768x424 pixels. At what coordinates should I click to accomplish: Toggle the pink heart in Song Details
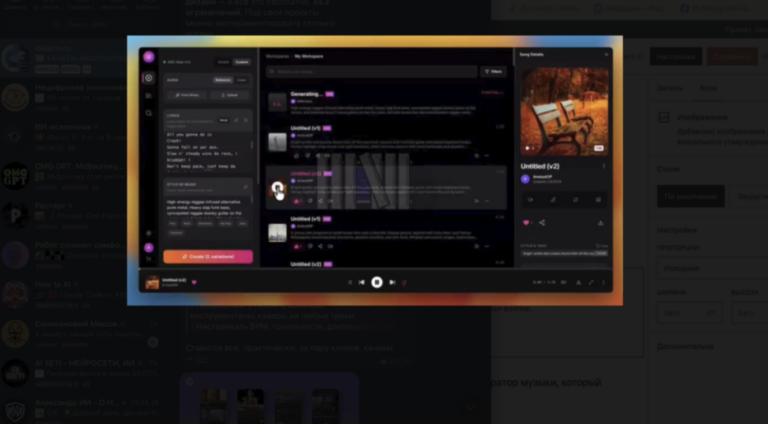(x=526, y=223)
